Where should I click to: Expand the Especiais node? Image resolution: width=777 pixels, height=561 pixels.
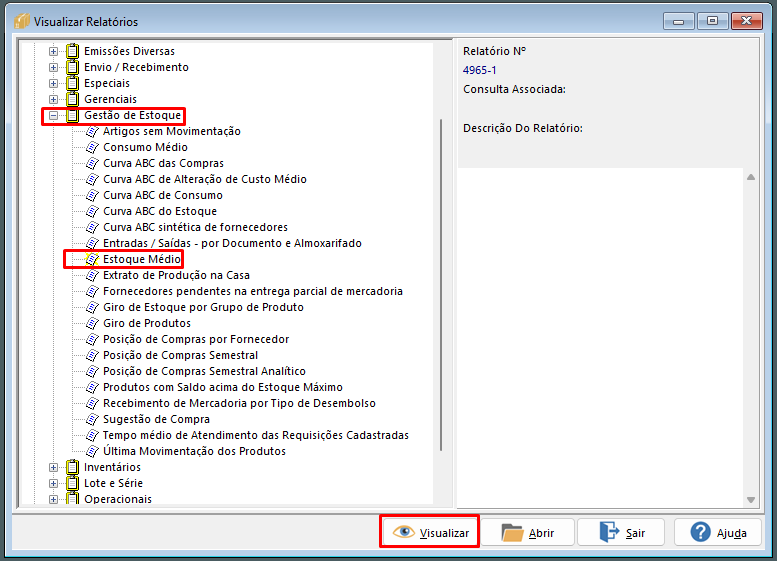point(54,83)
